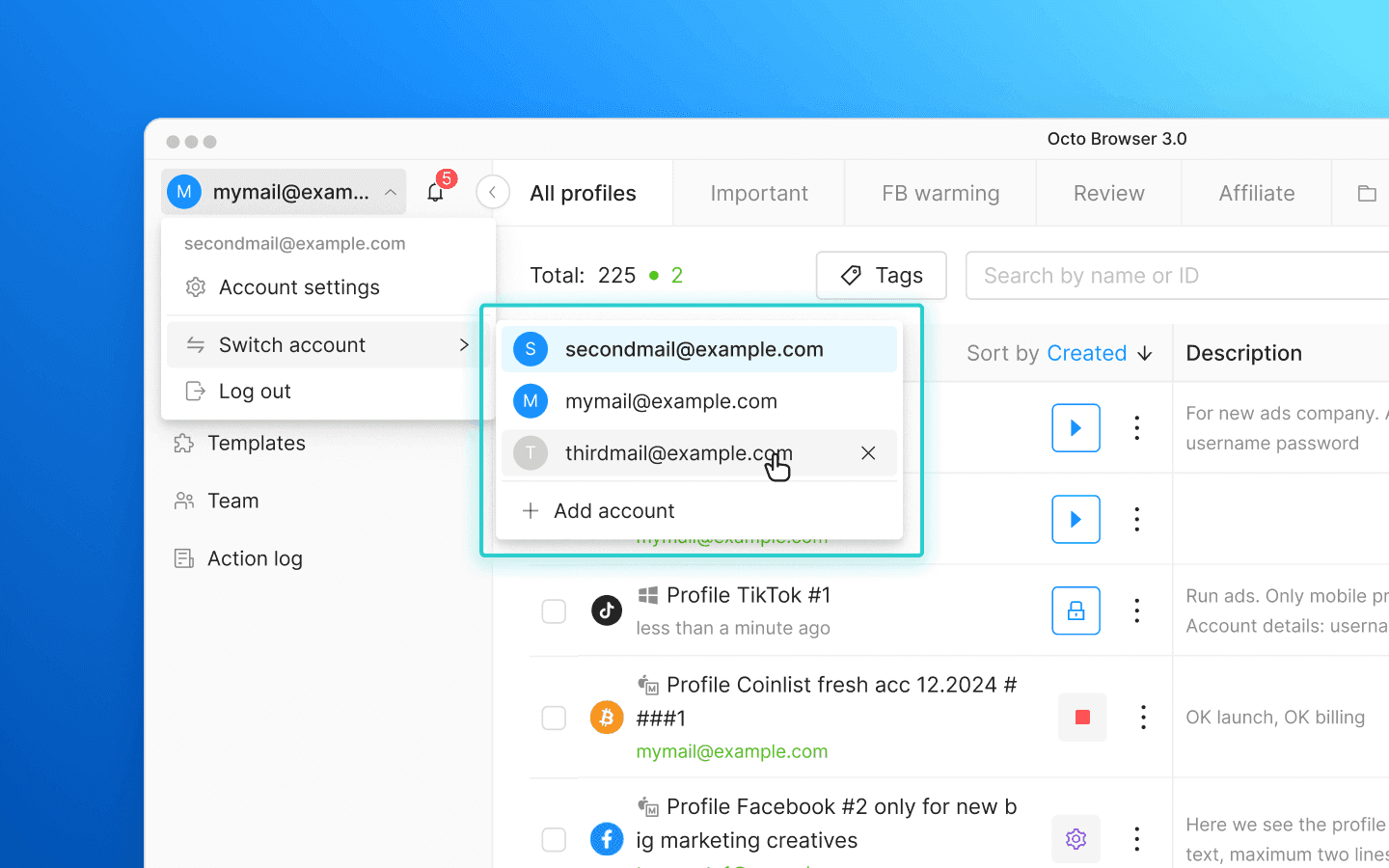Focus the Search by name or ID field
The height and width of the screenshot is (868, 1389).
1177,276
